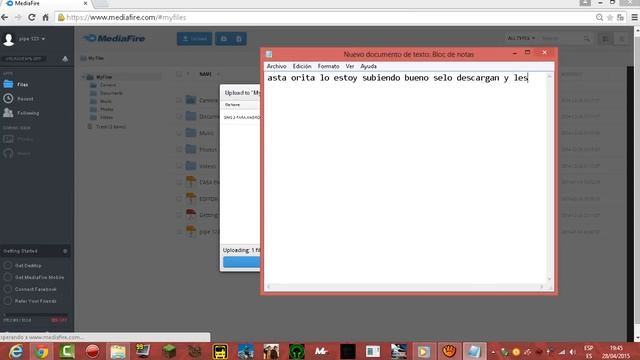Open the Edición menu in Bloc de notas

coord(302,66)
